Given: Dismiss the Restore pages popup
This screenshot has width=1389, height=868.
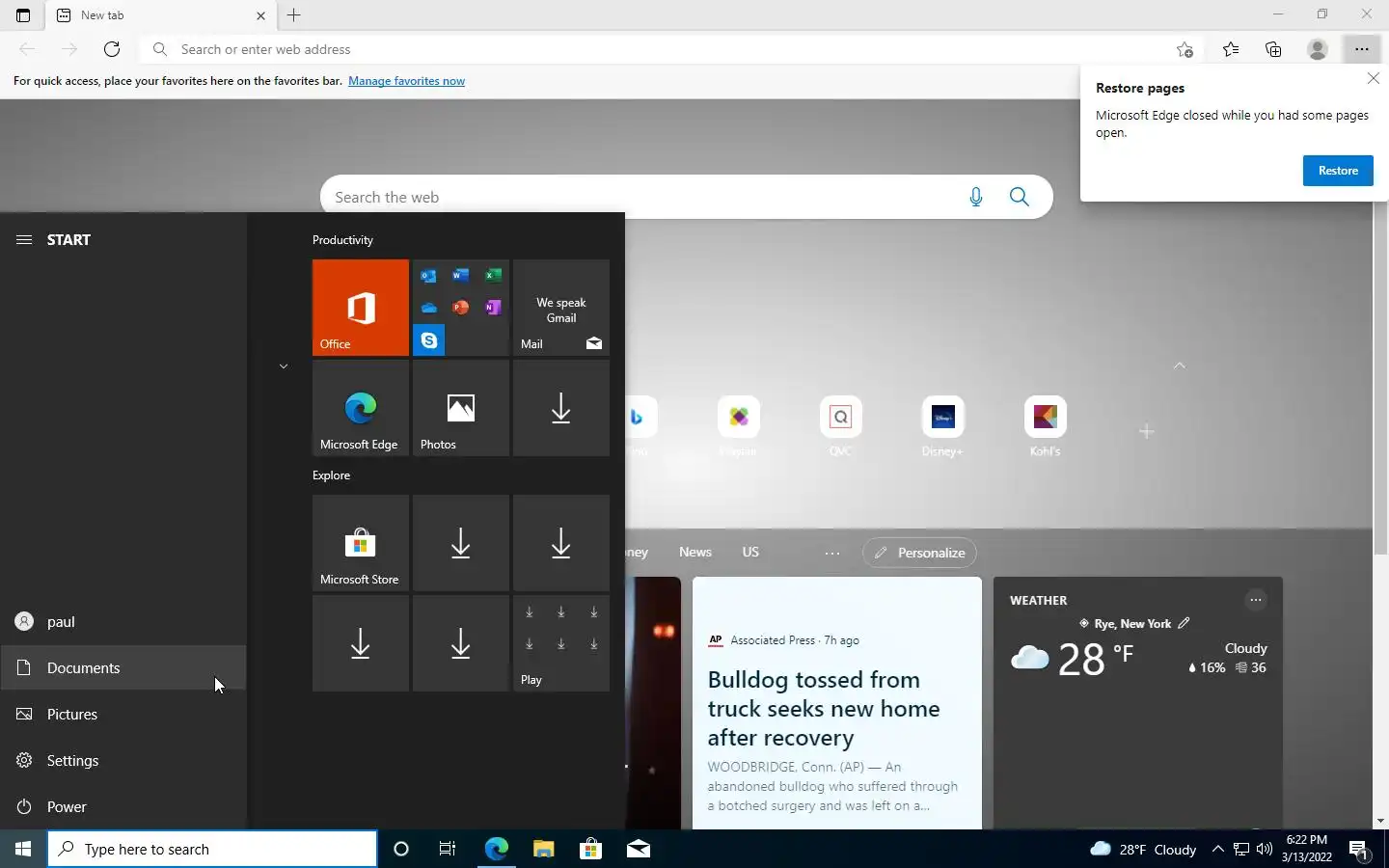Looking at the screenshot, I should pos(1374,78).
